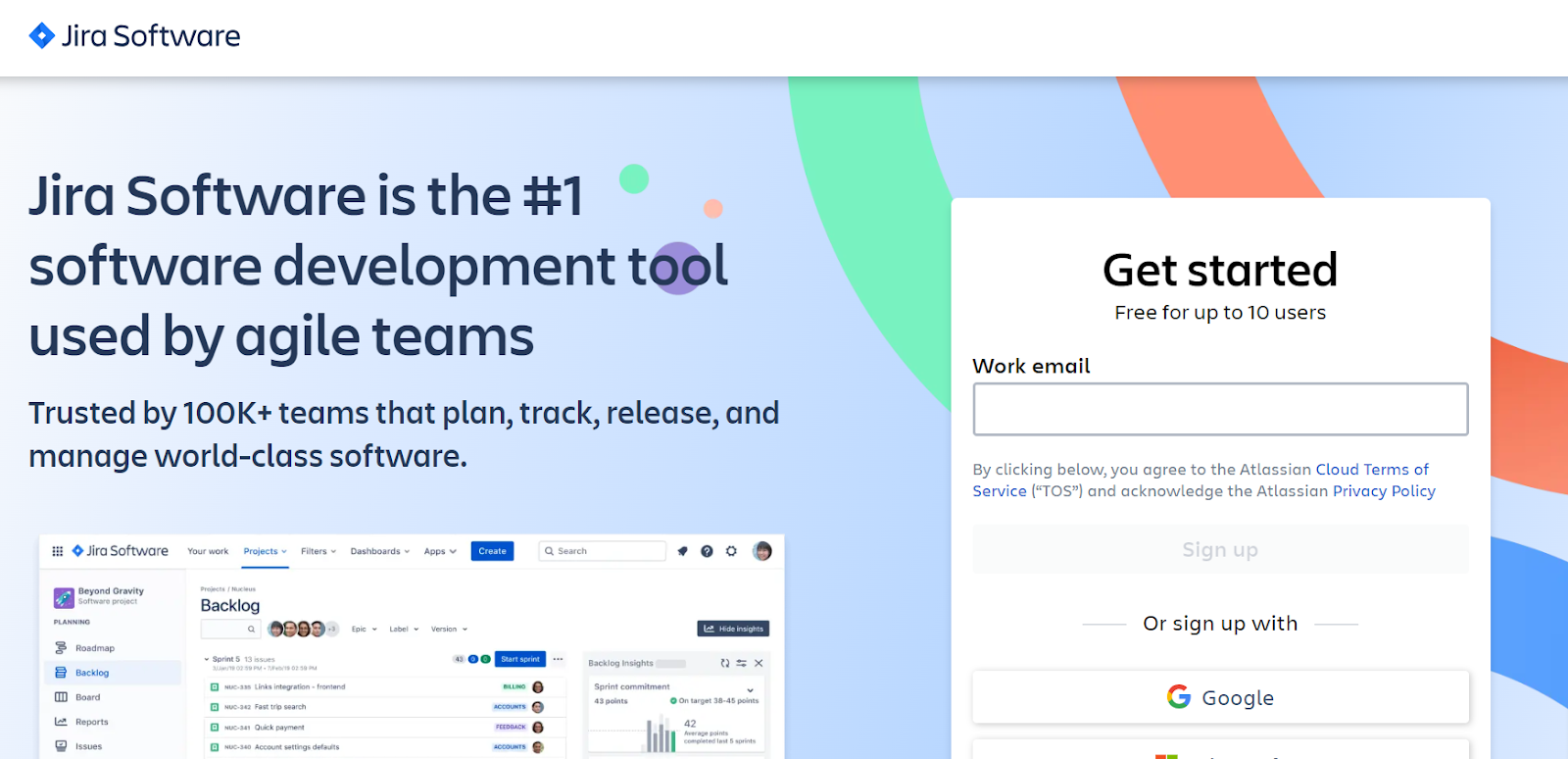Viewport: 1568px width, 759px height.
Task: Click the Sign up button
Action: pyautogui.click(x=1220, y=549)
